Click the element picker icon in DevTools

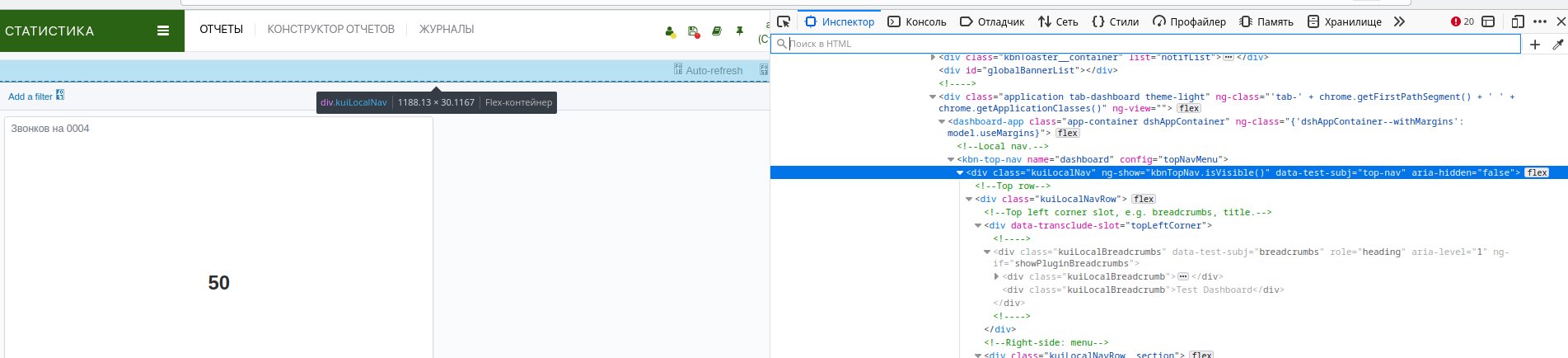784,21
